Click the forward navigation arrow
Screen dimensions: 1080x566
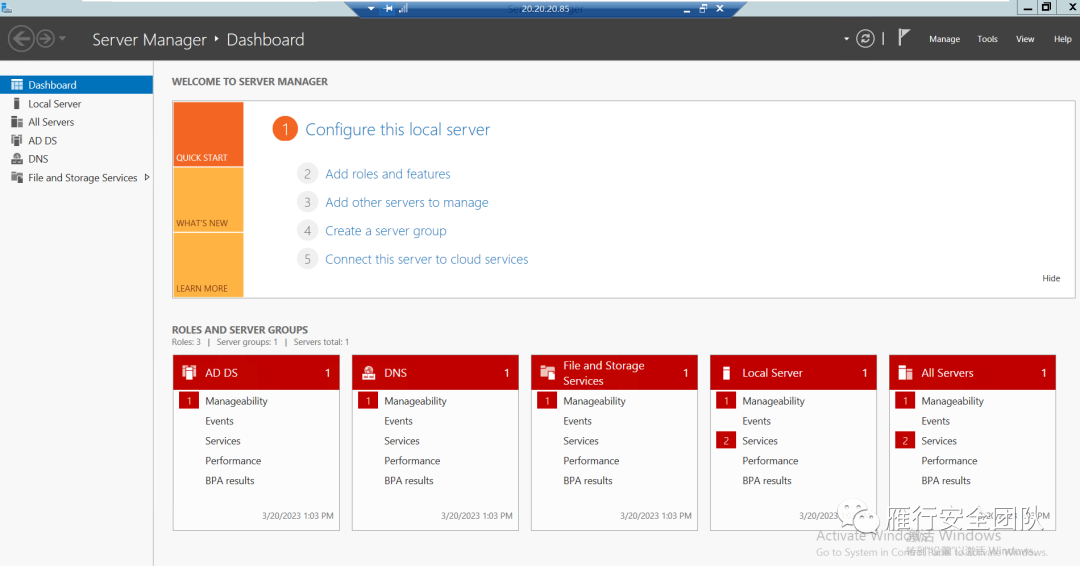coord(45,39)
